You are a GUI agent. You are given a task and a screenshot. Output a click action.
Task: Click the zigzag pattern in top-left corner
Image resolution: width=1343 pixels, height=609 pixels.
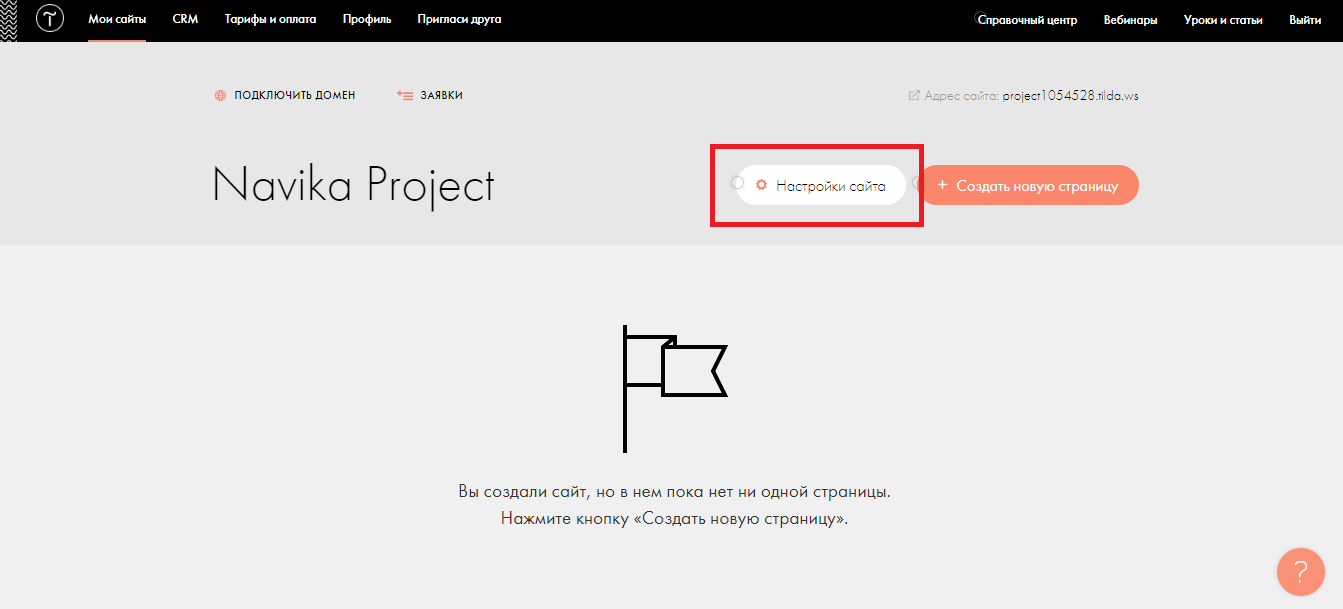coord(9,20)
